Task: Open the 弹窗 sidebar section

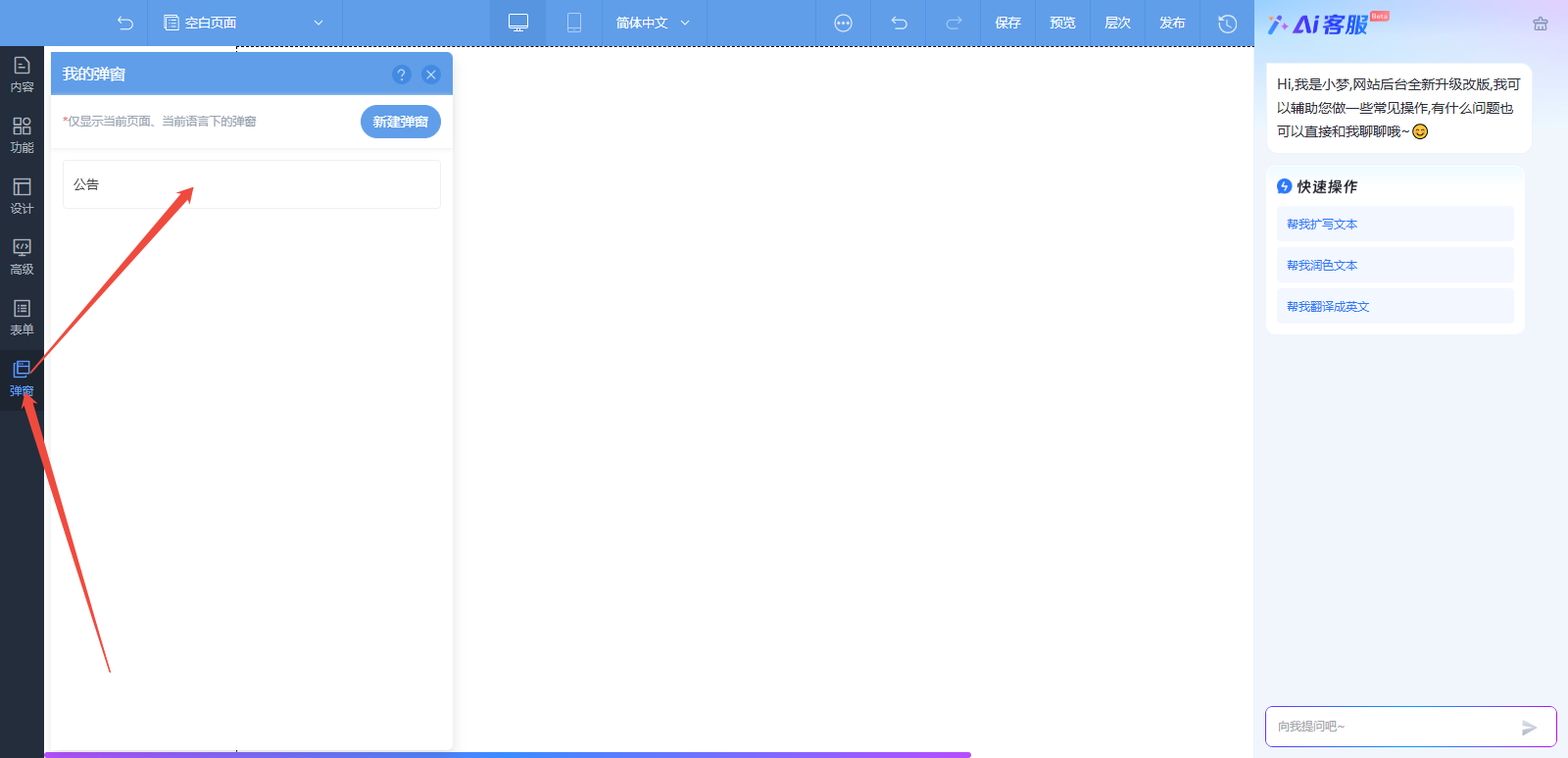Action: [x=22, y=379]
